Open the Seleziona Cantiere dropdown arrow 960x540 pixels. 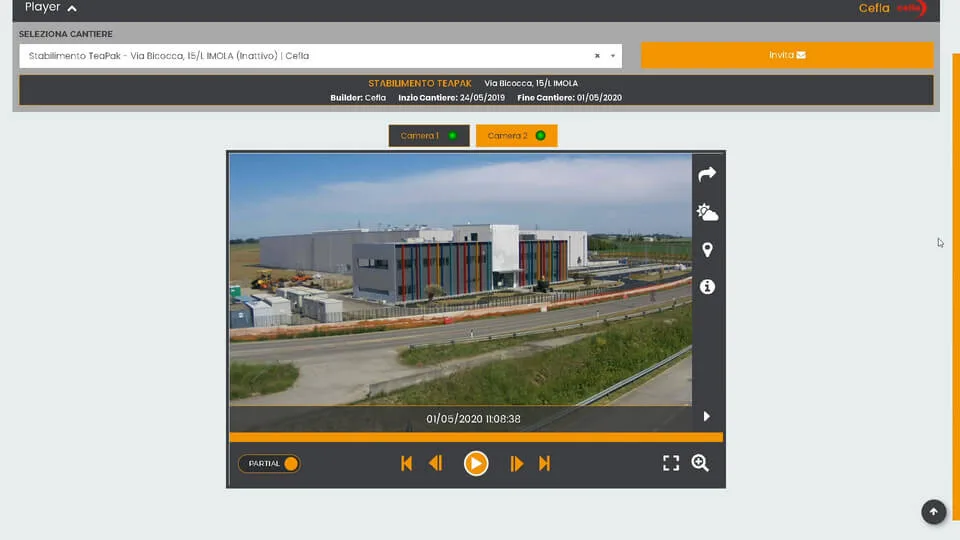pos(612,56)
